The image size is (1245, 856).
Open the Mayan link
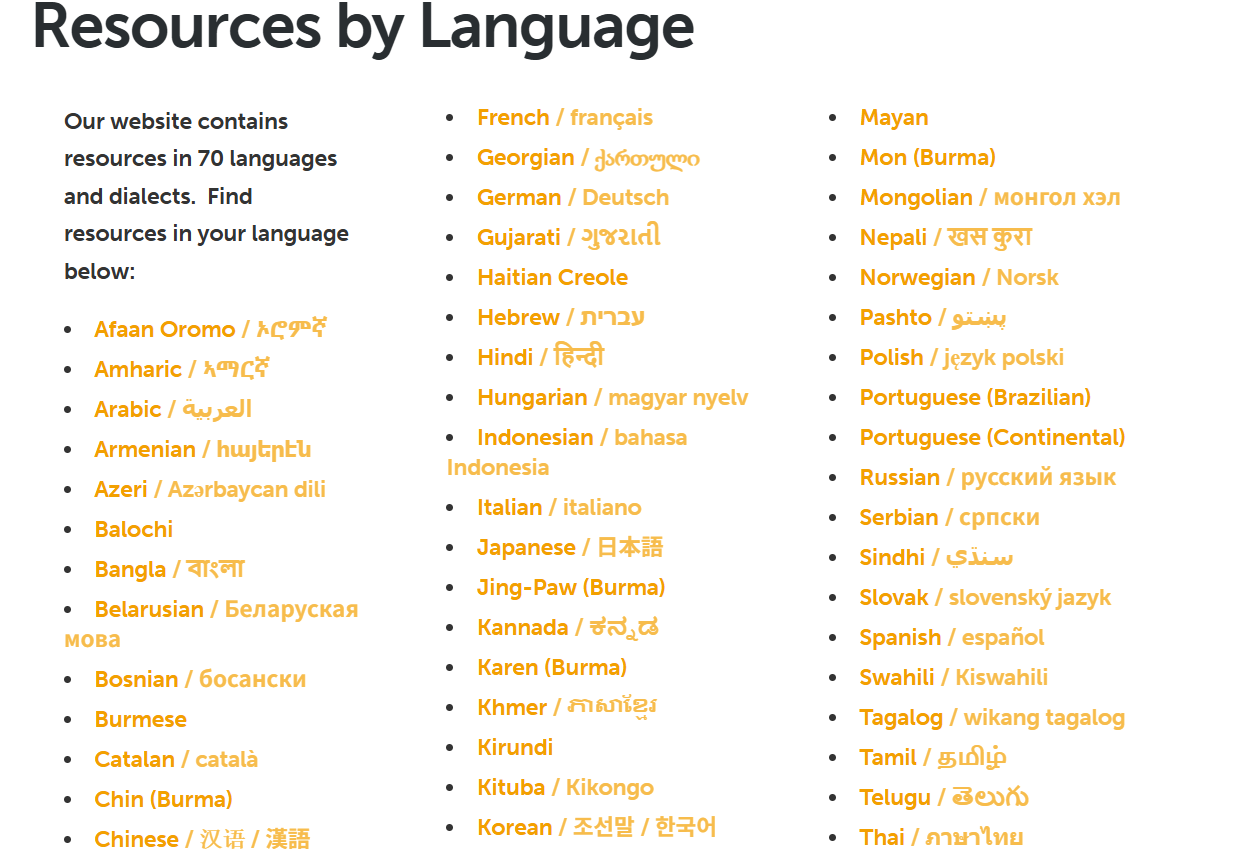pos(894,117)
